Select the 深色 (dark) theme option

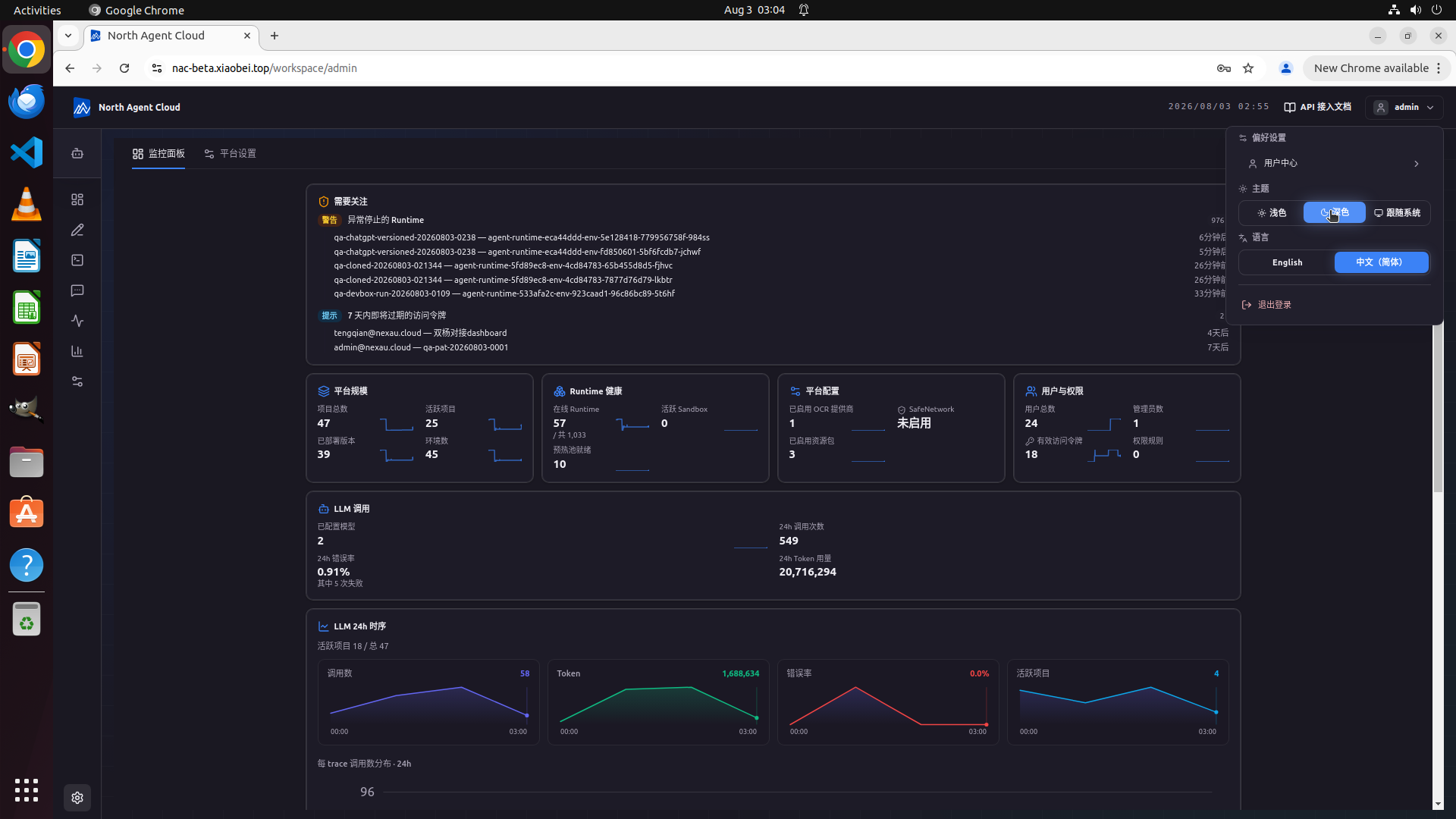point(1335,213)
